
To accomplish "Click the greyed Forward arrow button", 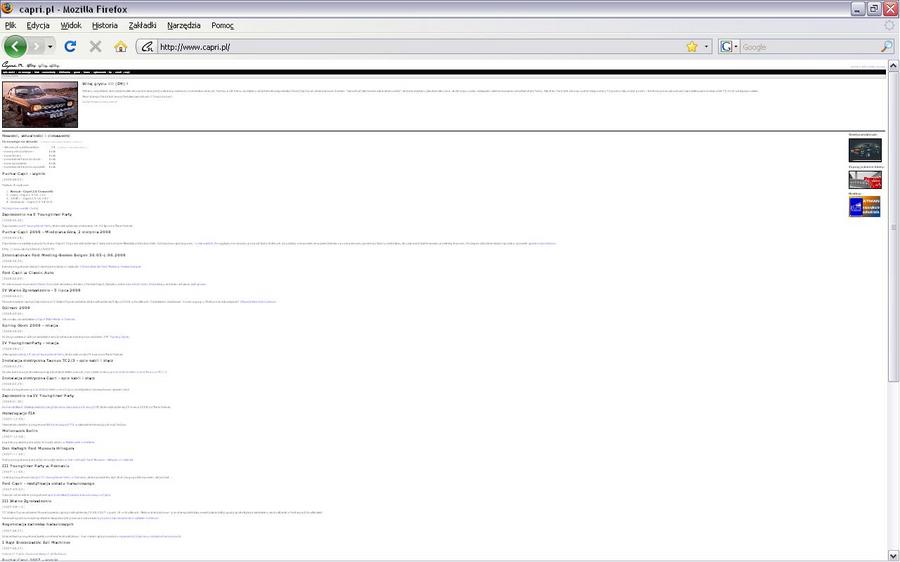I will pyautogui.click(x=37, y=46).
